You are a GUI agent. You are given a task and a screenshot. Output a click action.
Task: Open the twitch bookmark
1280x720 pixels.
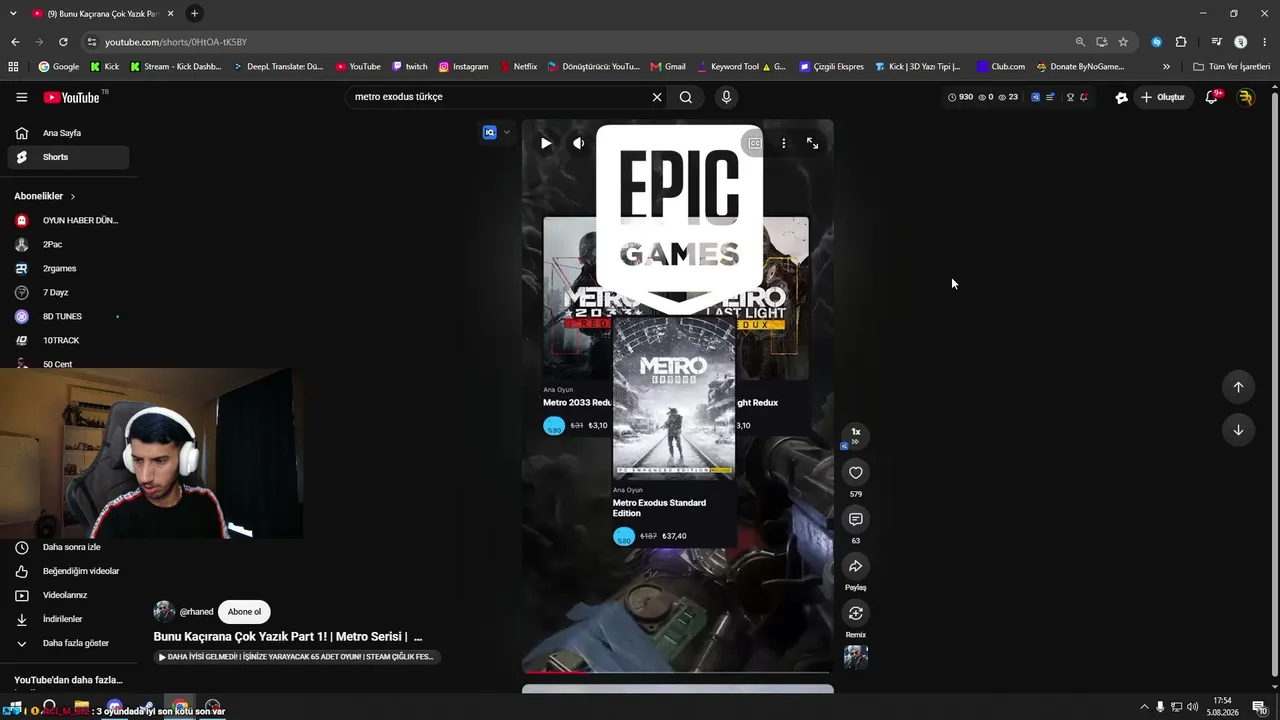(x=410, y=67)
